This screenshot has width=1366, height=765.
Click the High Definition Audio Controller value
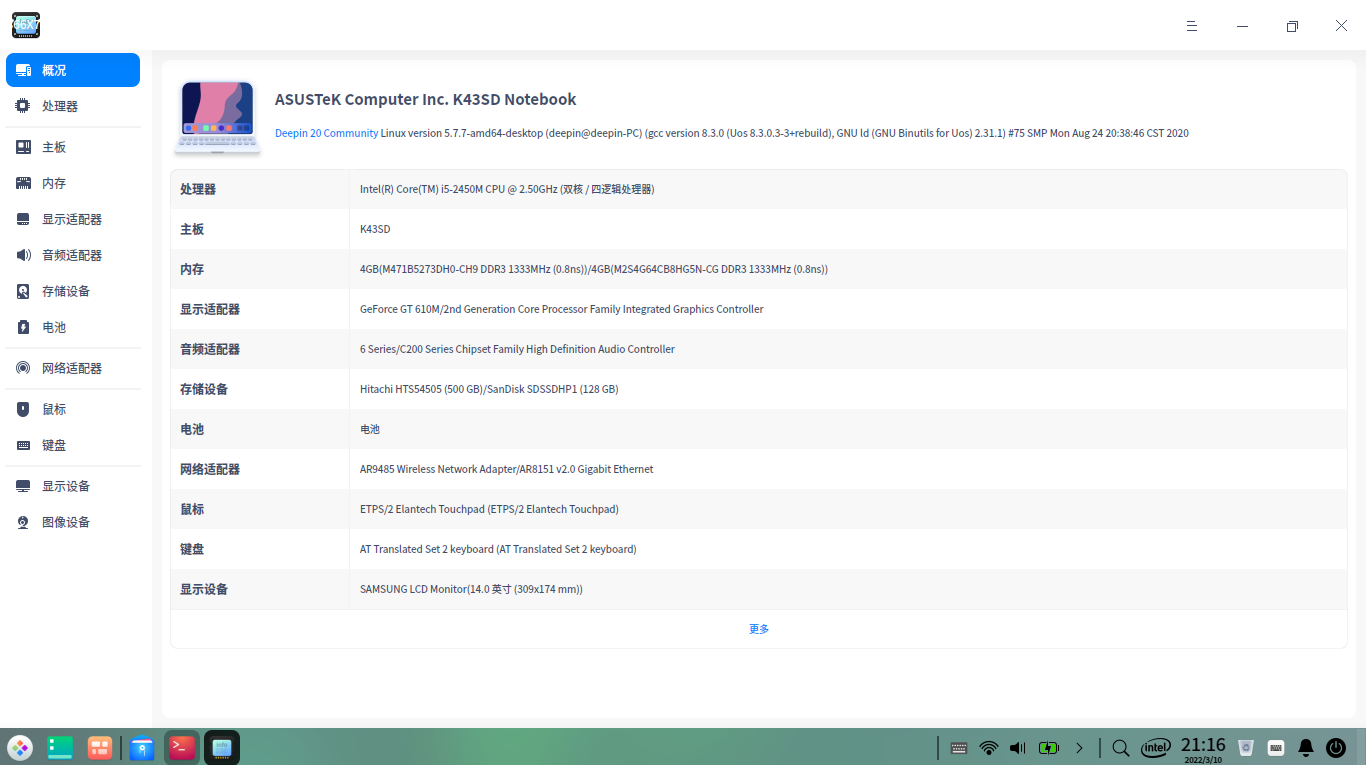point(517,349)
